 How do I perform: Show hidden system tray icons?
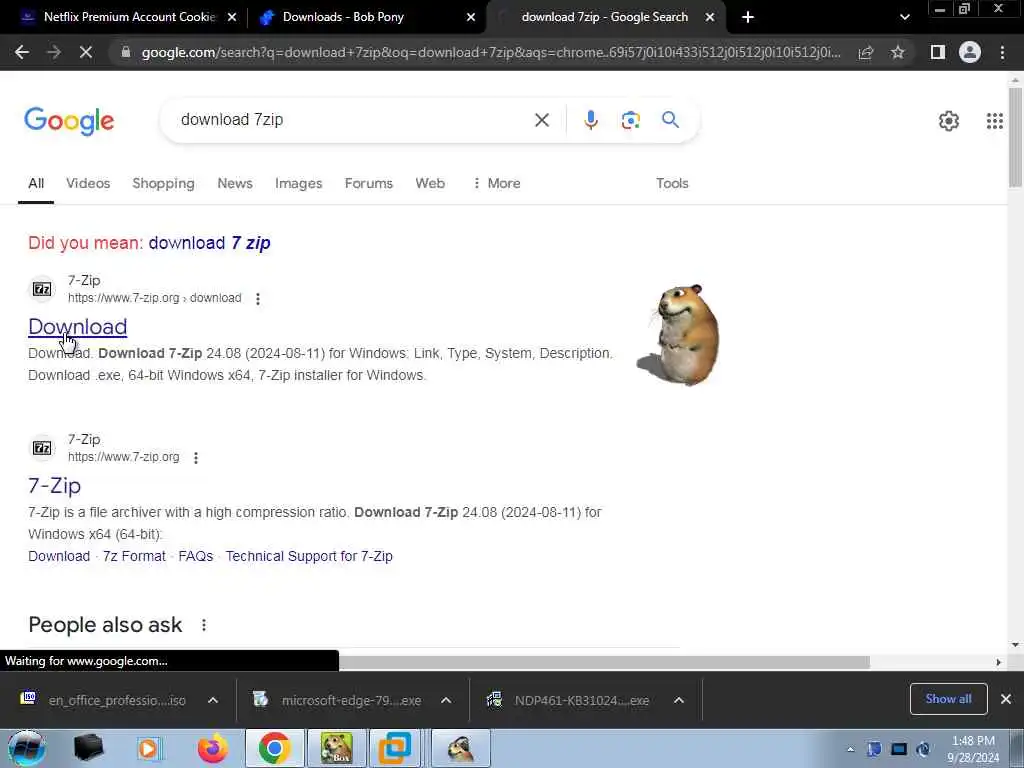pyautogui.click(x=850, y=750)
